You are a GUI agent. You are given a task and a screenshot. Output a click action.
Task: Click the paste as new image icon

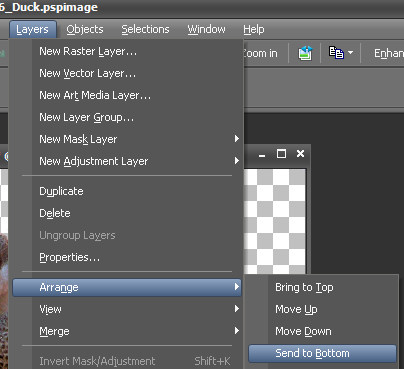click(x=305, y=53)
